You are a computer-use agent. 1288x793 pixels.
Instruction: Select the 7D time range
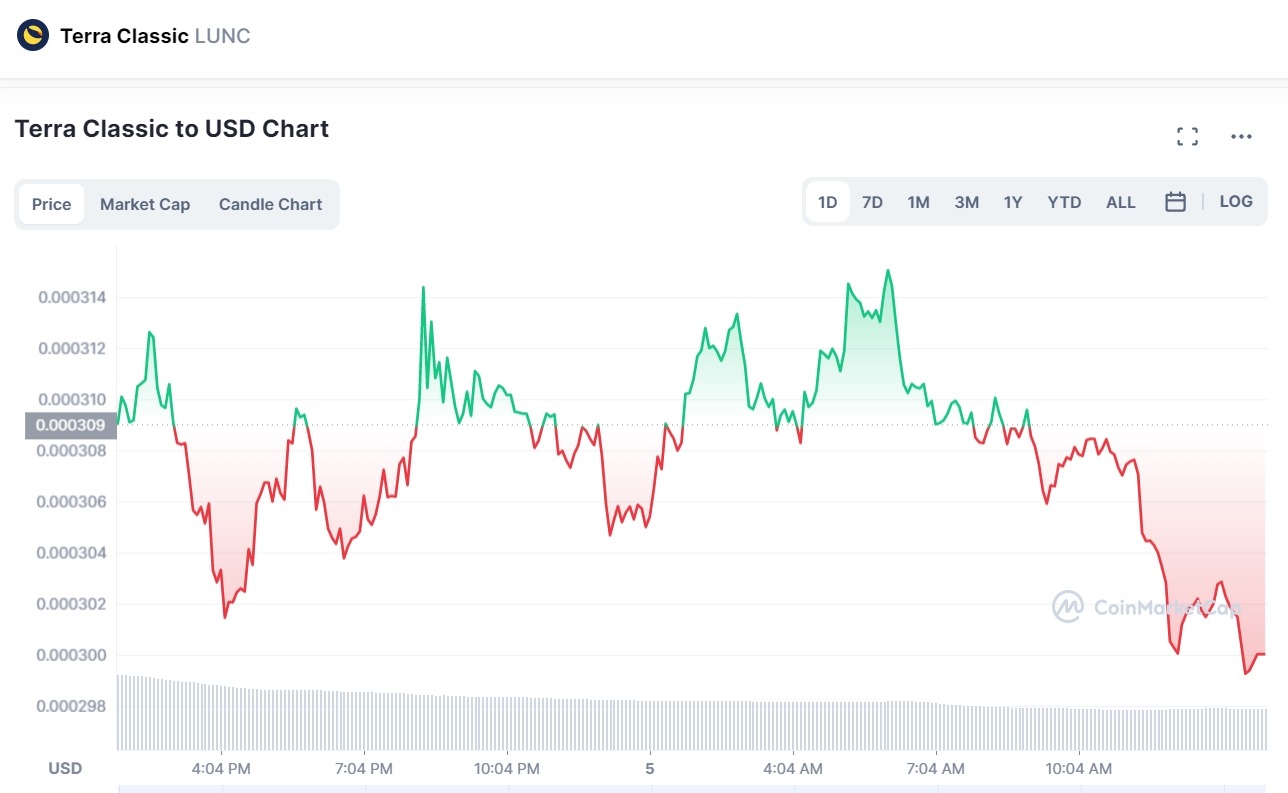(x=872, y=202)
